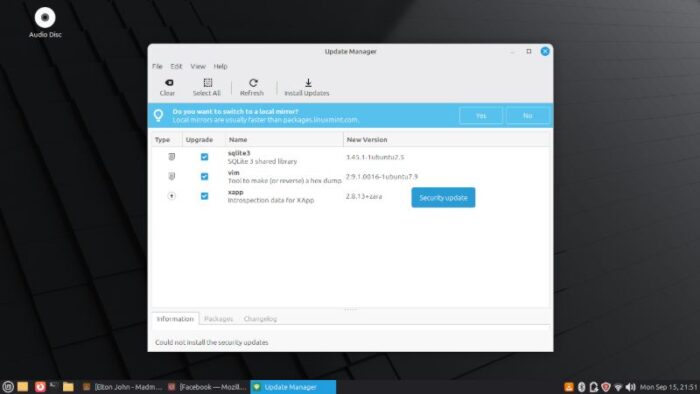Screen dimensions: 700x394
Task: Refresh the update list
Action: tap(252, 87)
